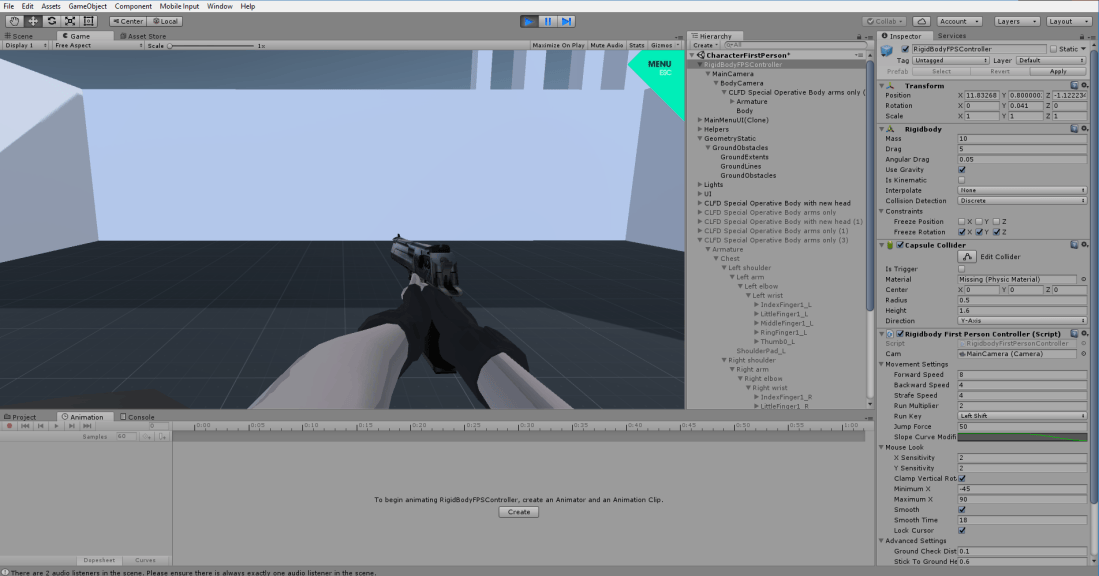Toggle the Lock Cursor checkbox

tap(962, 530)
